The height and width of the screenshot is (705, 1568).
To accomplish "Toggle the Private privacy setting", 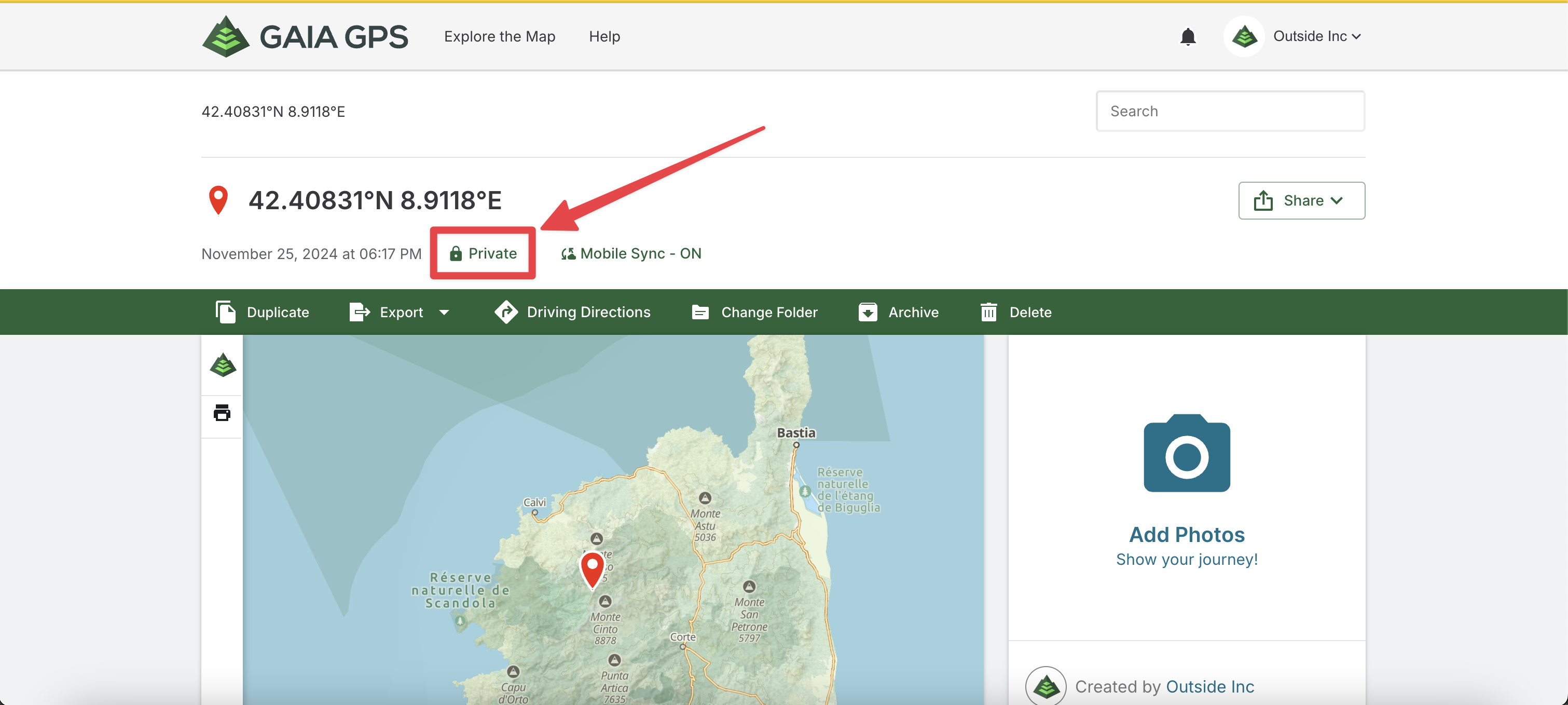I will (x=483, y=253).
